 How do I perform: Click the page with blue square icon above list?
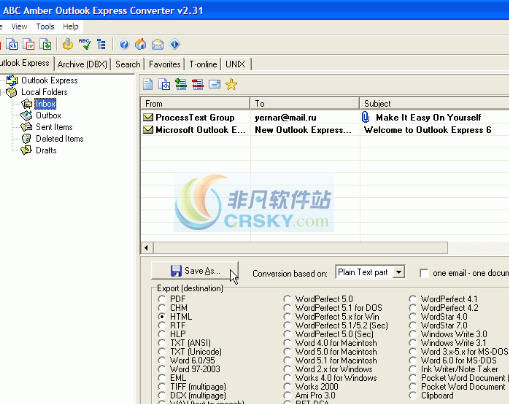pyautogui.click(x=164, y=84)
